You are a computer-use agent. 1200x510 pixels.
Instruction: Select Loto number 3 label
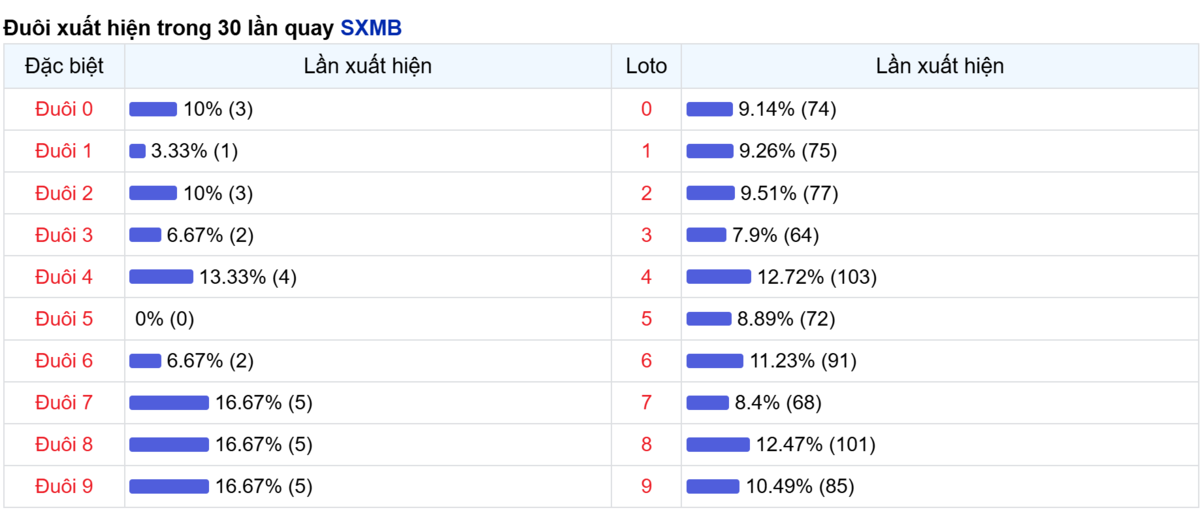pos(646,235)
